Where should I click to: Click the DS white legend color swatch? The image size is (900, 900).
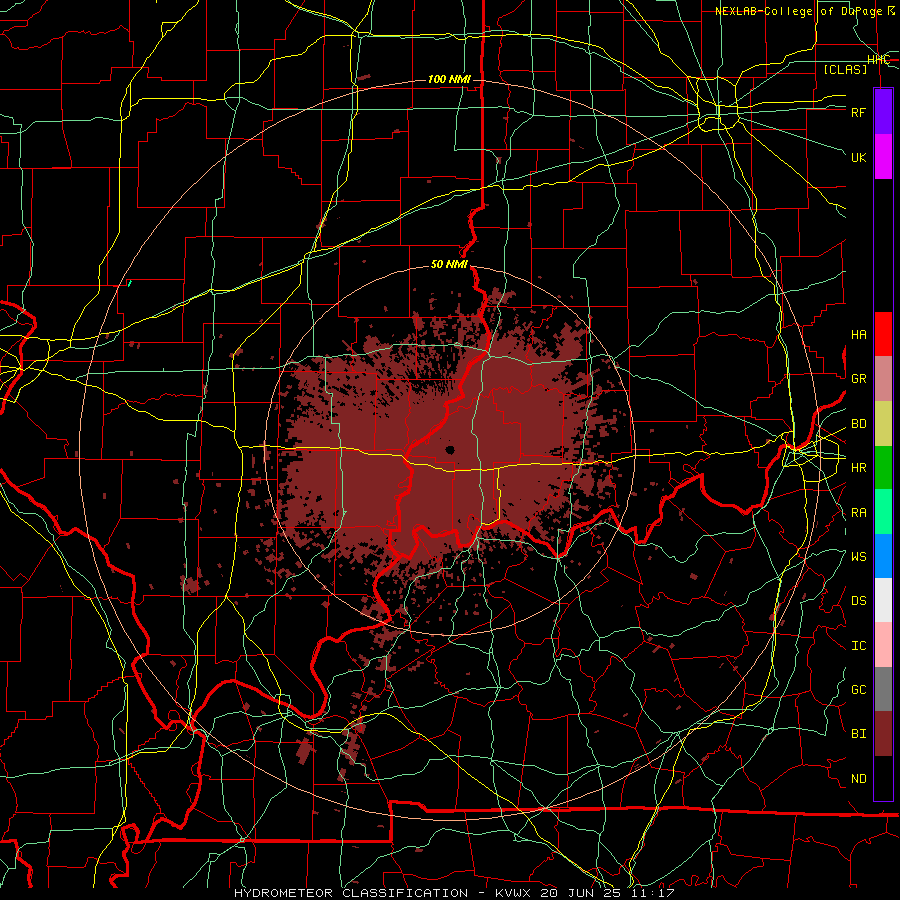click(x=883, y=600)
